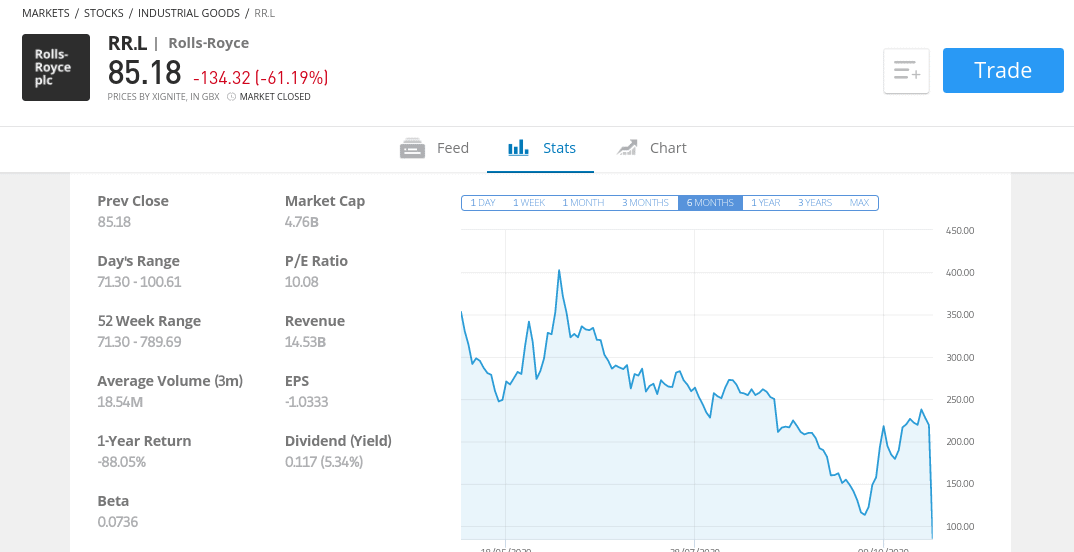Set chart range to MAX
Viewport: 1074px width, 552px height.
859,203
